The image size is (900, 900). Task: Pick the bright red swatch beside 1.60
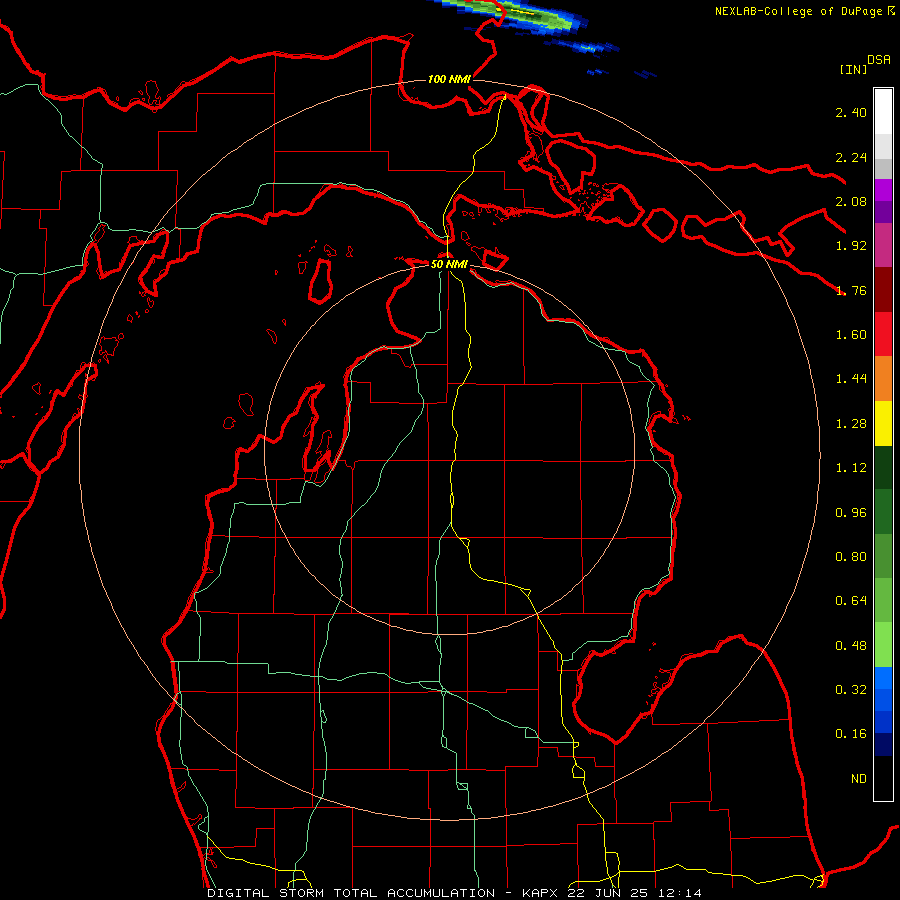(x=883, y=334)
